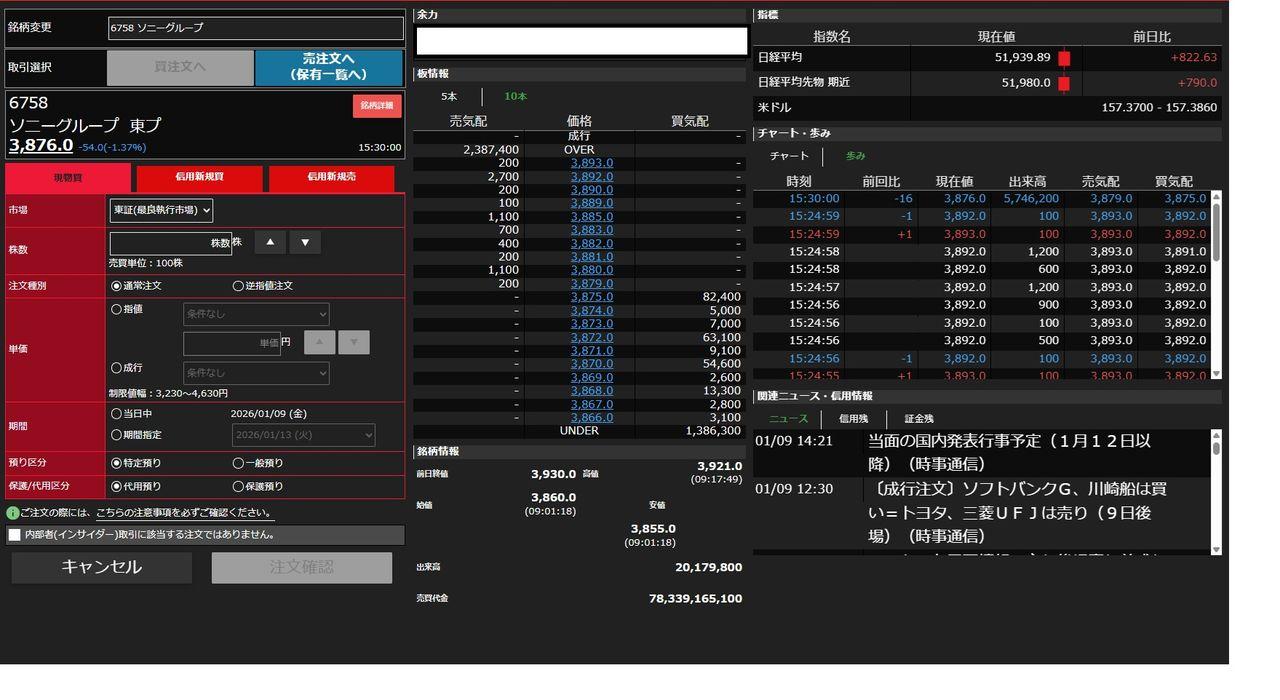This screenshot has width=1280, height=700.
Task: Increase 株数 with the up arrow stepper
Action: pos(271,242)
